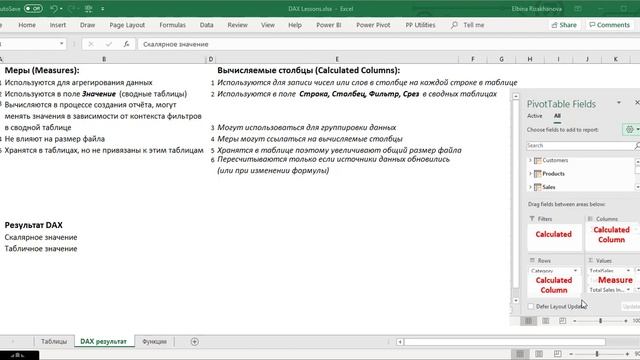Click the Rows area icon
The width and height of the screenshot is (640, 360).
532,260
